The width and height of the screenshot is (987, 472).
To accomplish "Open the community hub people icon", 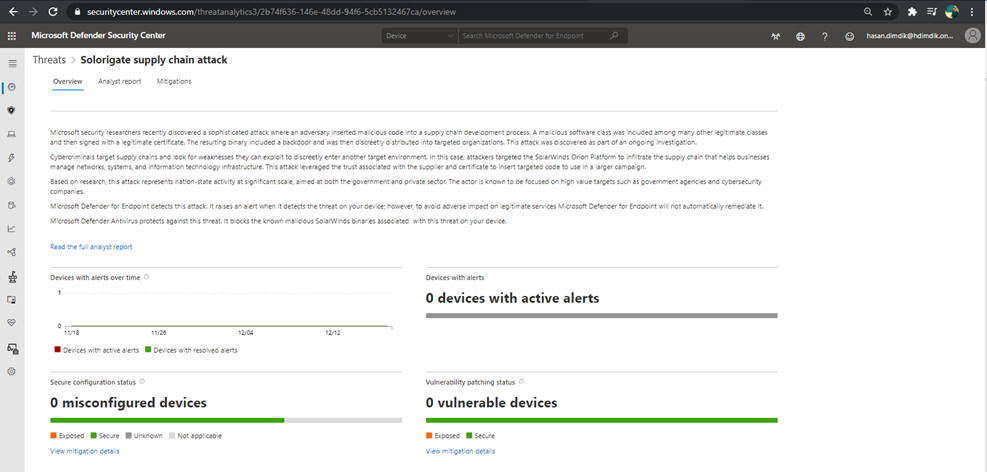I will pyautogui.click(x=776, y=37).
